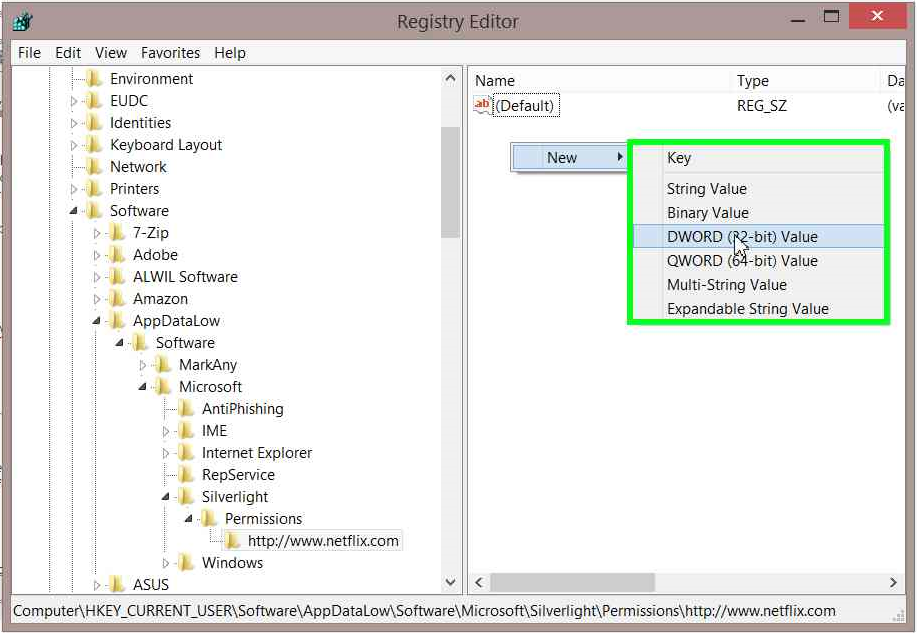Choose Expandable String Value from submenu

pos(759,309)
